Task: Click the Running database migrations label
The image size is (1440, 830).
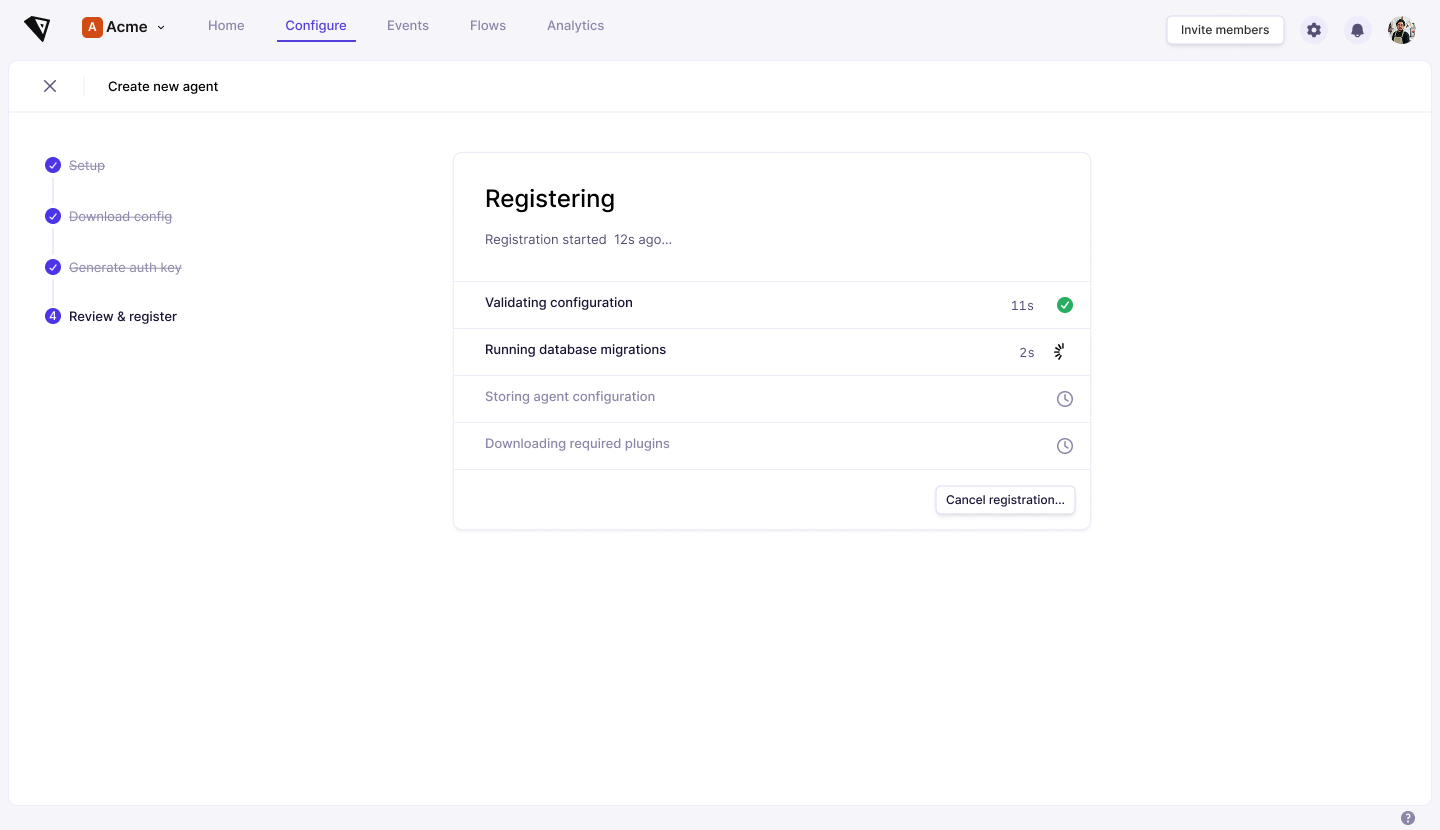Action: pos(575,349)
